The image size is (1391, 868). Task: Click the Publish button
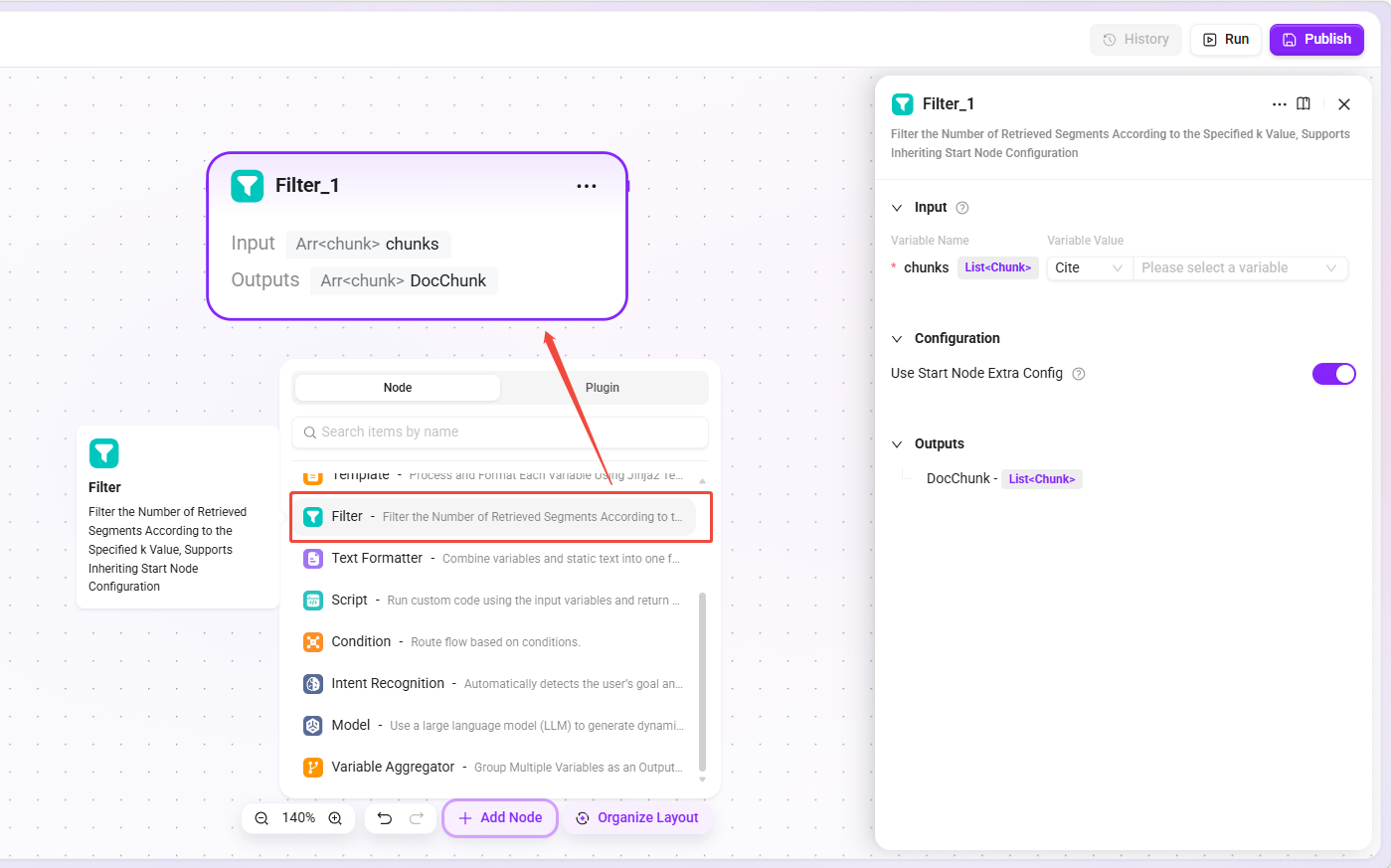1316,40
